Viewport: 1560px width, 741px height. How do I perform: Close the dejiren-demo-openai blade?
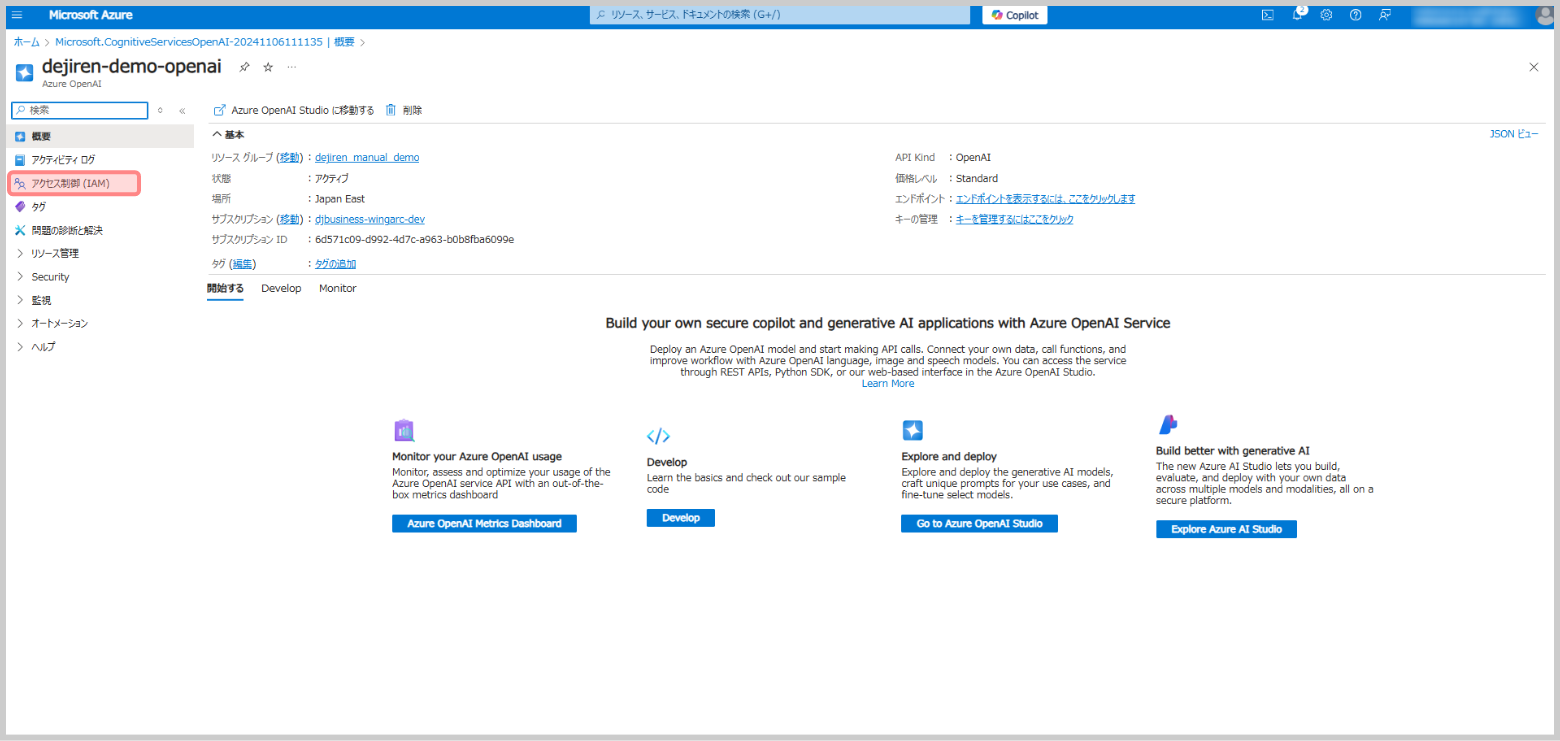[x=1534, y=67]
